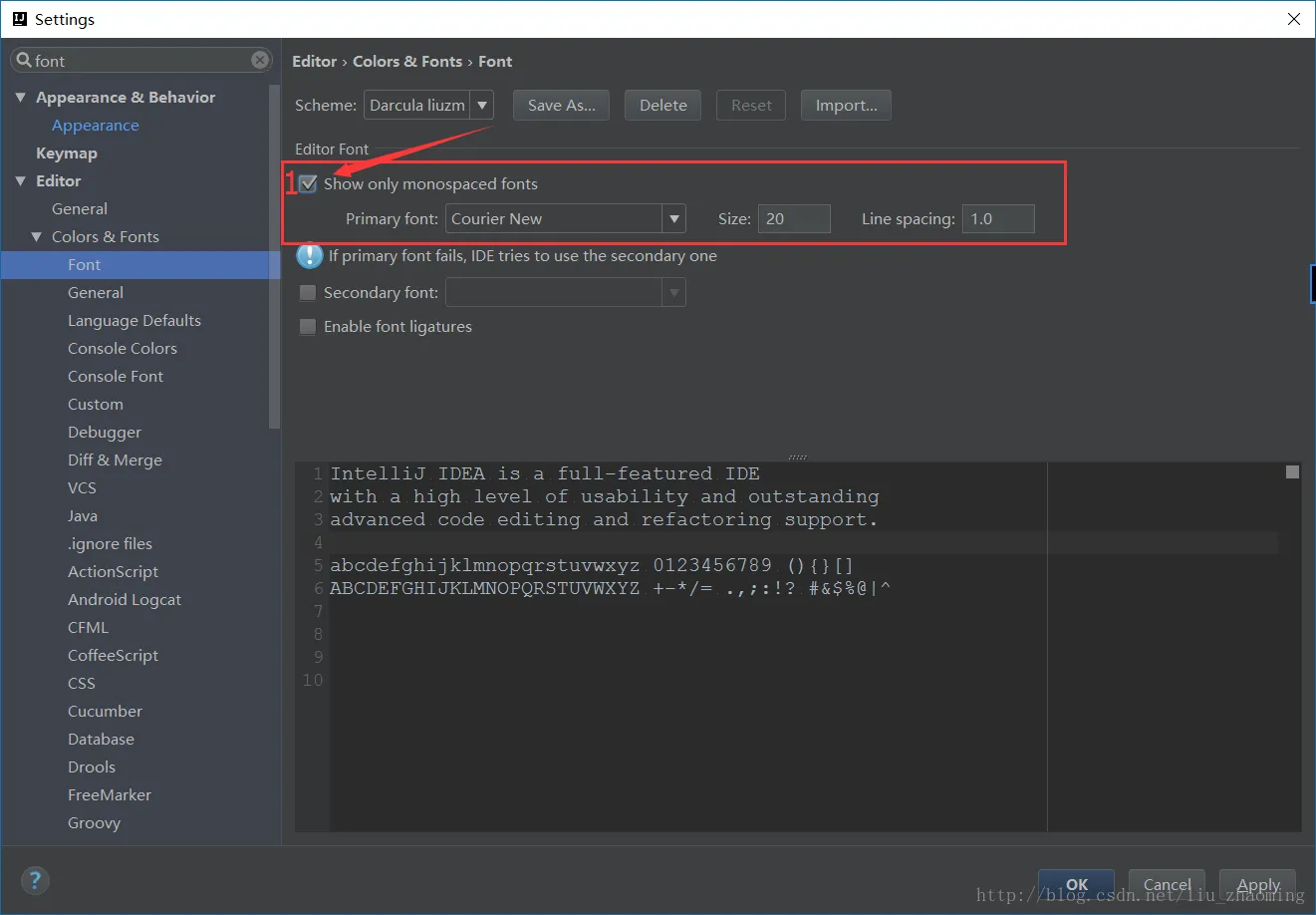Select FreeMarker in the tree
This screenshot has height=915, width=1316.
pos(110,794)
